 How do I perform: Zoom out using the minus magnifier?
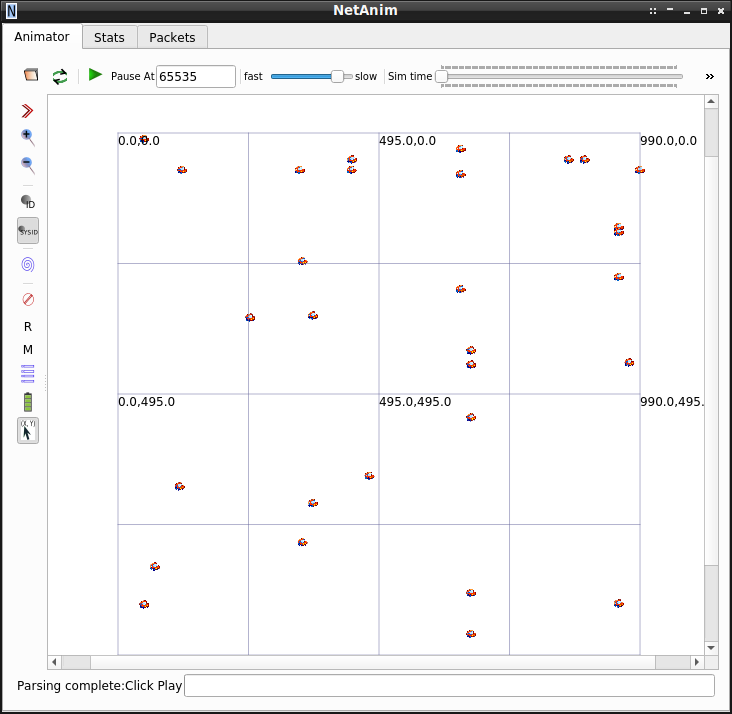28,165
